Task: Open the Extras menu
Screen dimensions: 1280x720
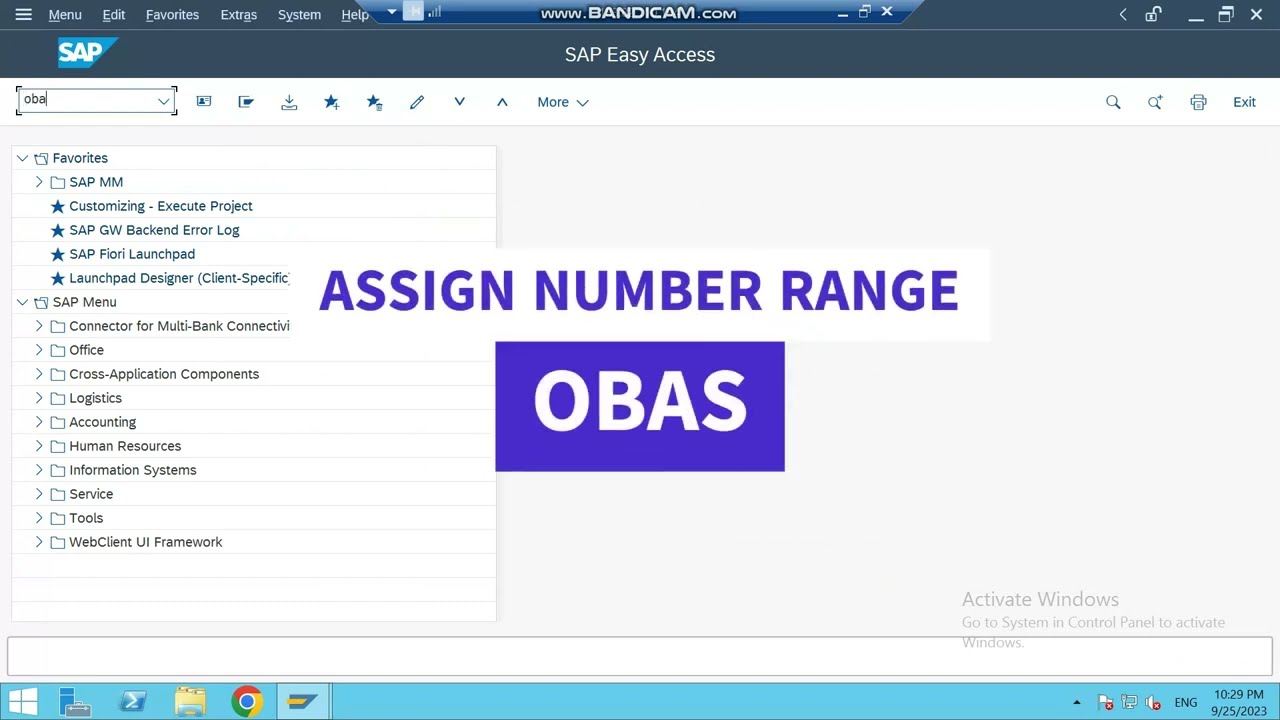Action: pos(239,15)
